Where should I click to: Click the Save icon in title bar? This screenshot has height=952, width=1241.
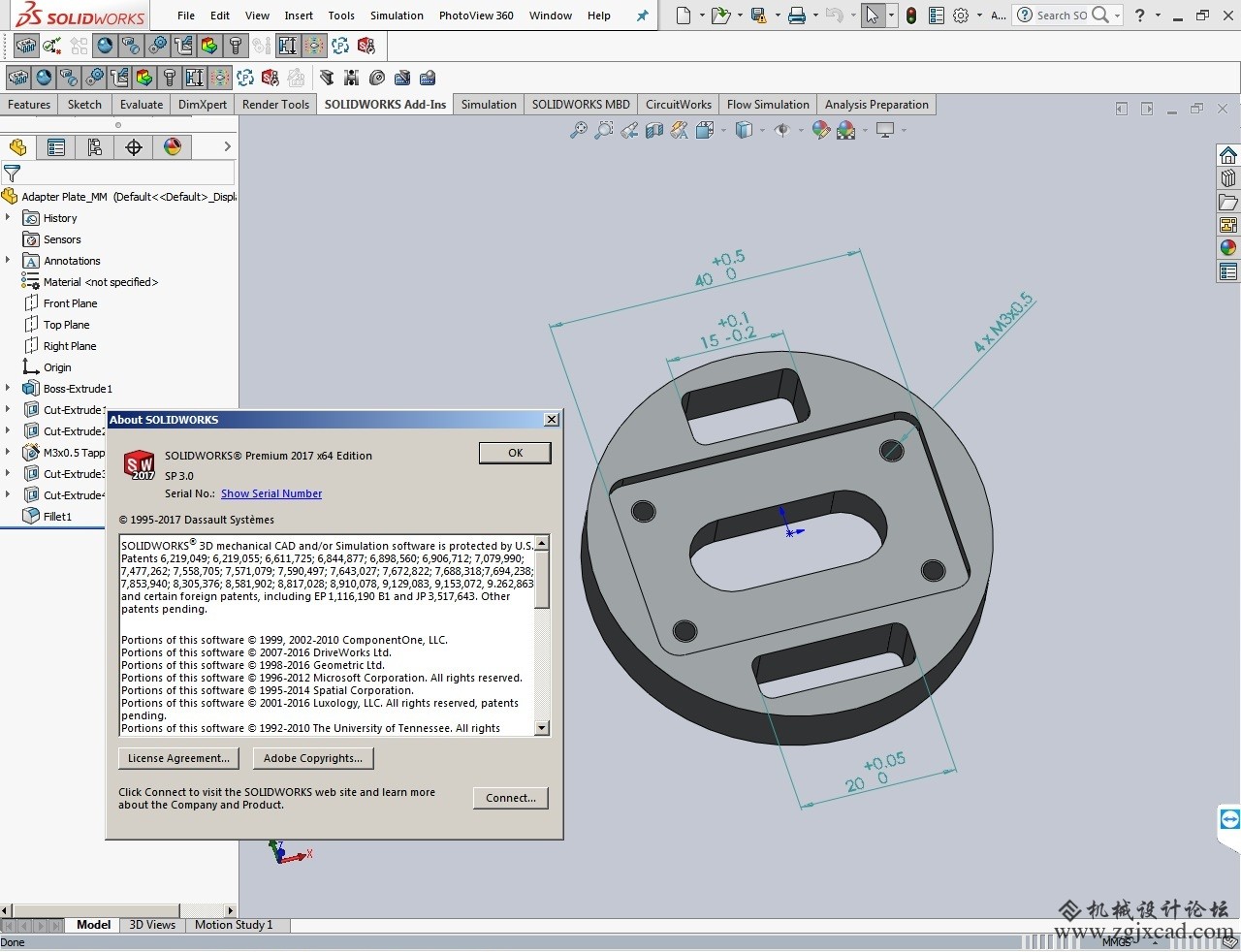[x=758, y=16]
